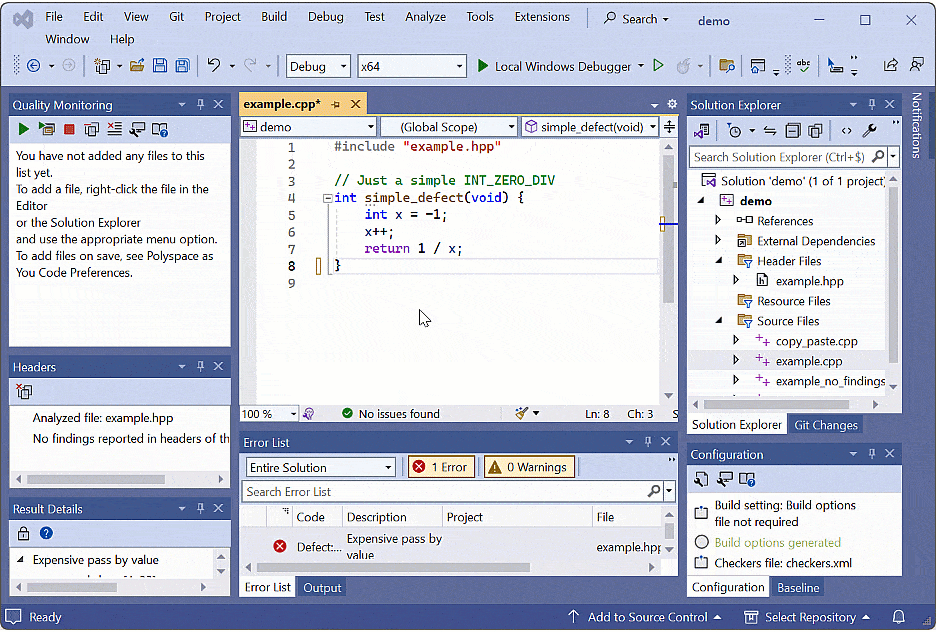936x632 pixels.
Task: Toggle pin on Quality Monitoring panel
Action: pyautogui.click(x=201, y=105)
